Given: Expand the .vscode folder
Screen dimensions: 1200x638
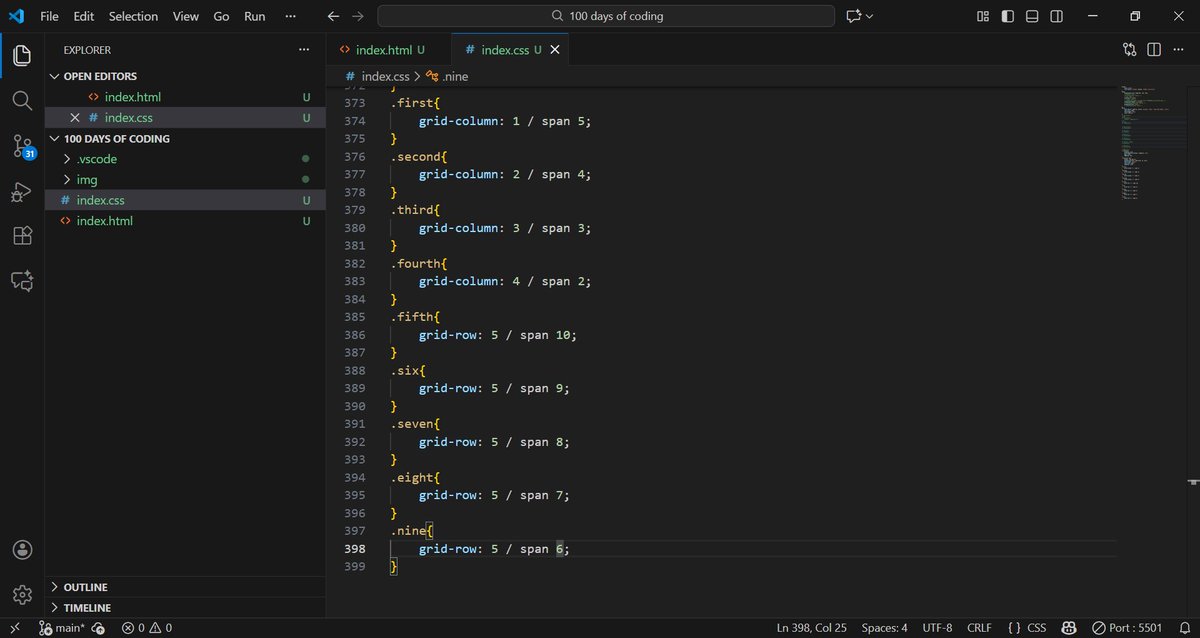Looking at the screenshot, I should [x=186, y=159].
